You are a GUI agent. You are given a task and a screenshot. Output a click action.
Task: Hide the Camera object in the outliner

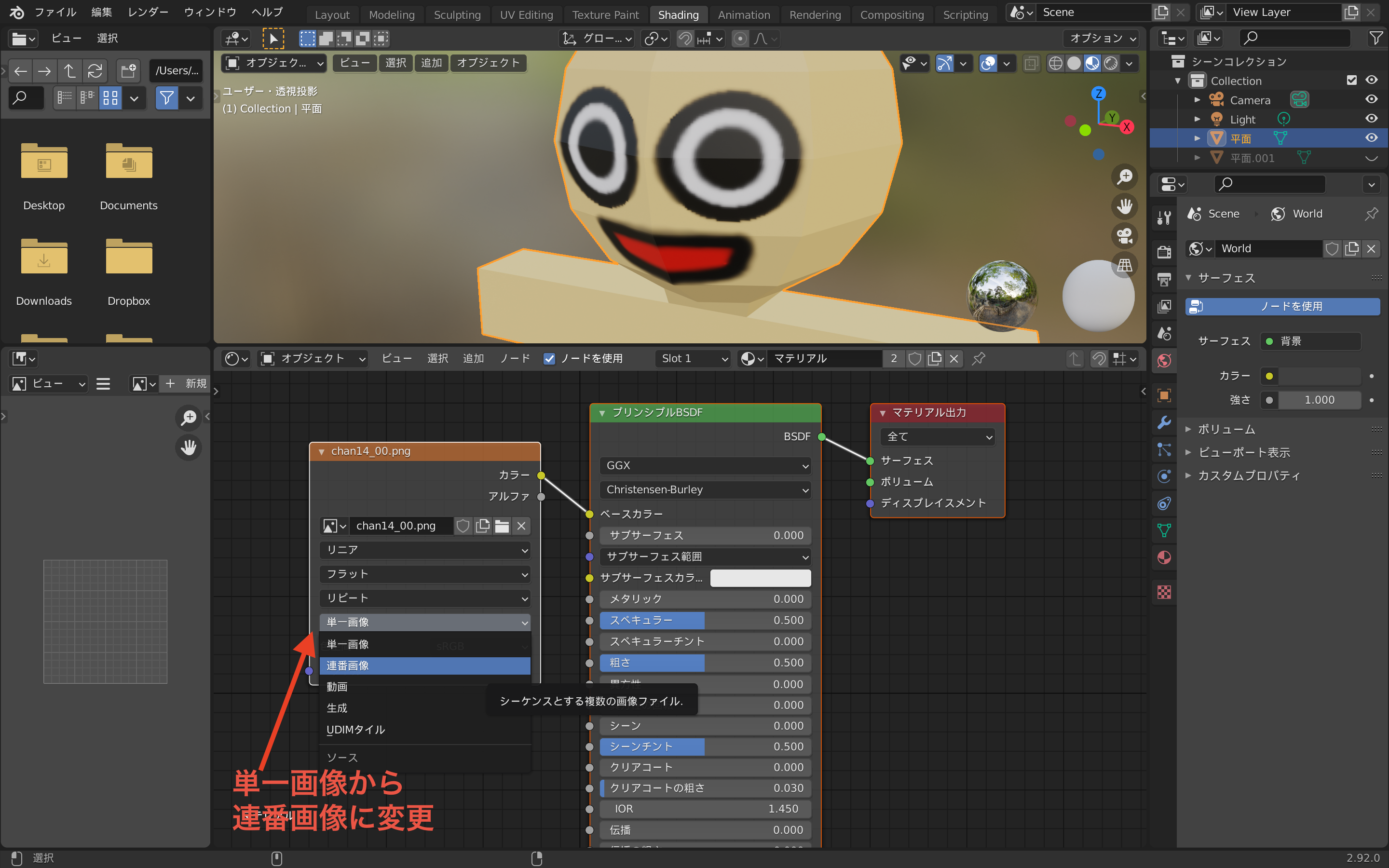point(1371,99)
